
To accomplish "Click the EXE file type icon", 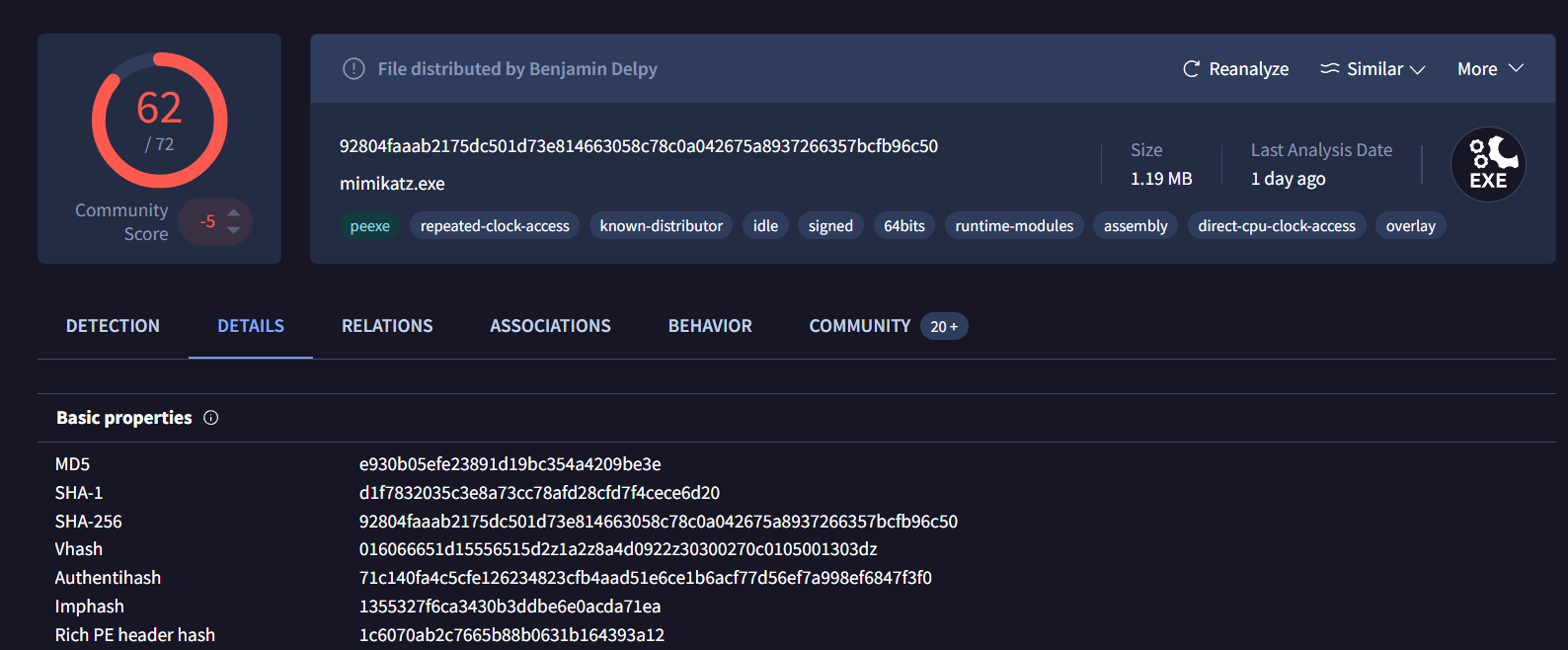I will pos(1487,165).
